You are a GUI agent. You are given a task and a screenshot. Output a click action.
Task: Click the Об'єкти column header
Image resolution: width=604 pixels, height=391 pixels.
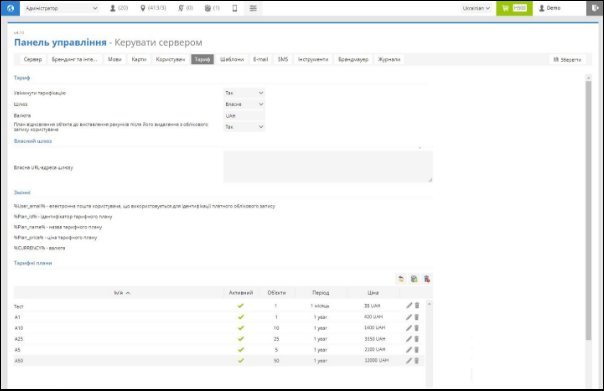277,293
